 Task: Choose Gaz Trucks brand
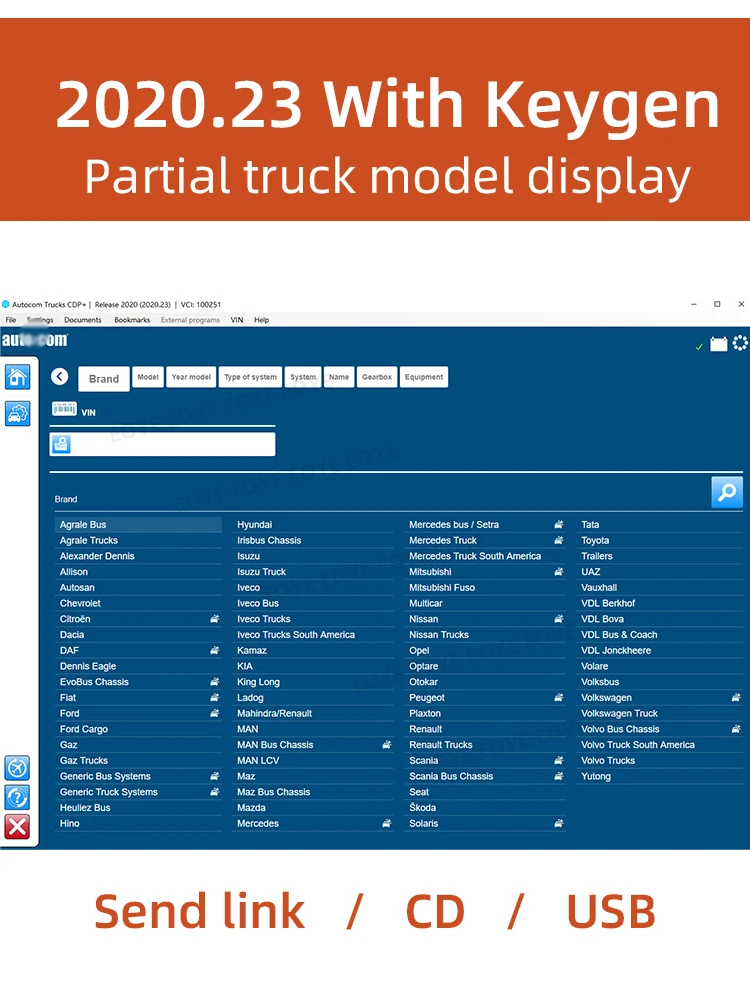[x=138, y=760]
